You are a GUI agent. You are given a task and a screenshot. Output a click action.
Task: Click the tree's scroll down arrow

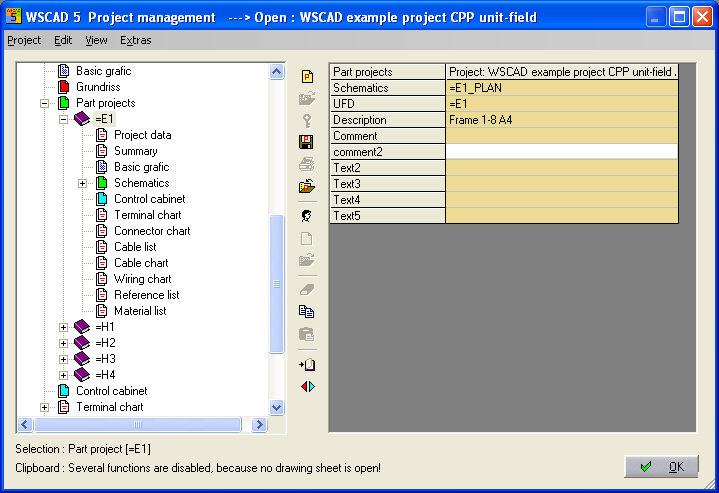coord(277,407)
